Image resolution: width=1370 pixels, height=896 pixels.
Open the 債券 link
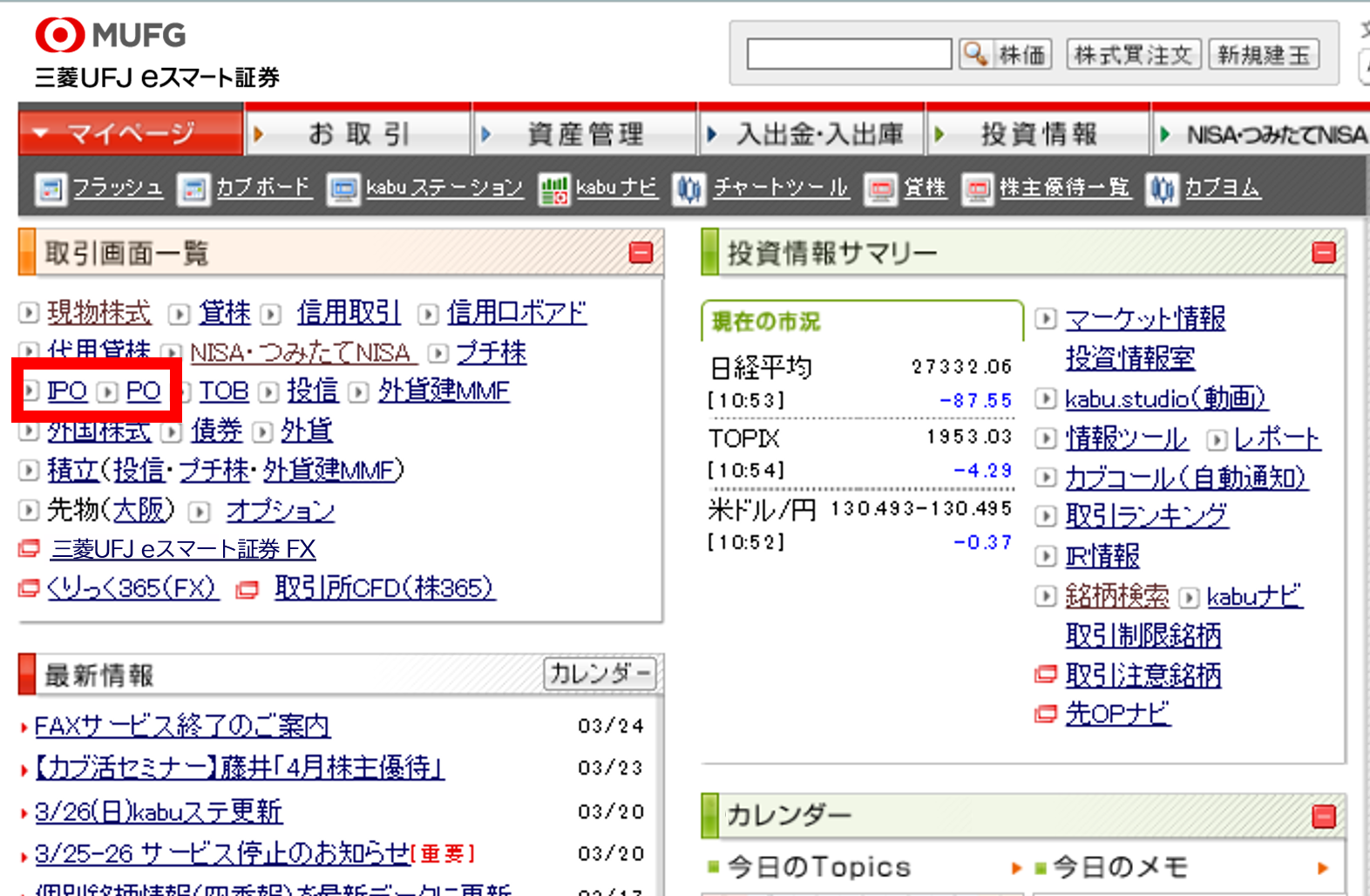point(217,430)
